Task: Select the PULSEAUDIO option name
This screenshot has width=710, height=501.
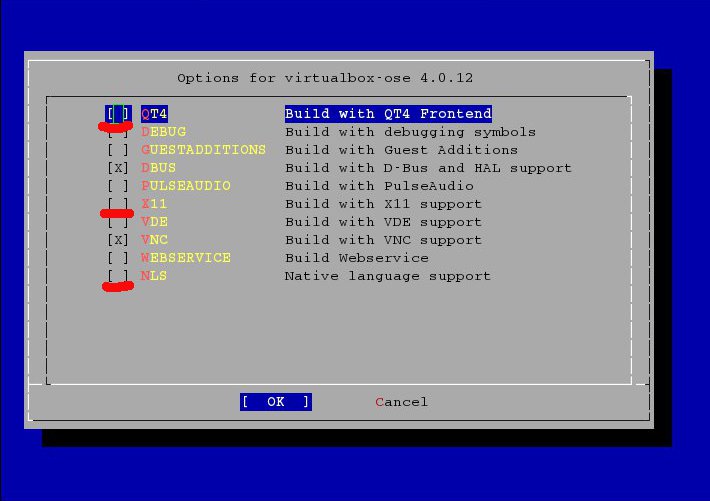Action: (x=186, y=186)
